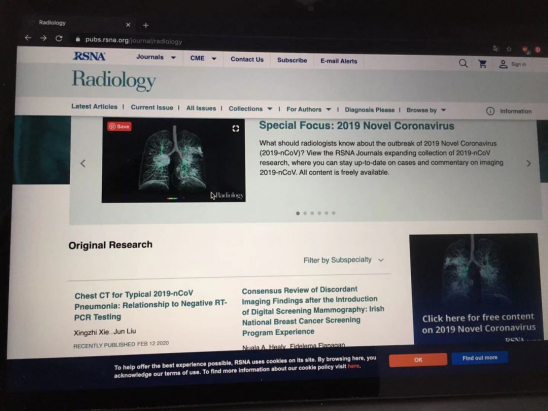The image size is (548, 411).
Task: Click the Information icon
Action: [x=490, y=111]
